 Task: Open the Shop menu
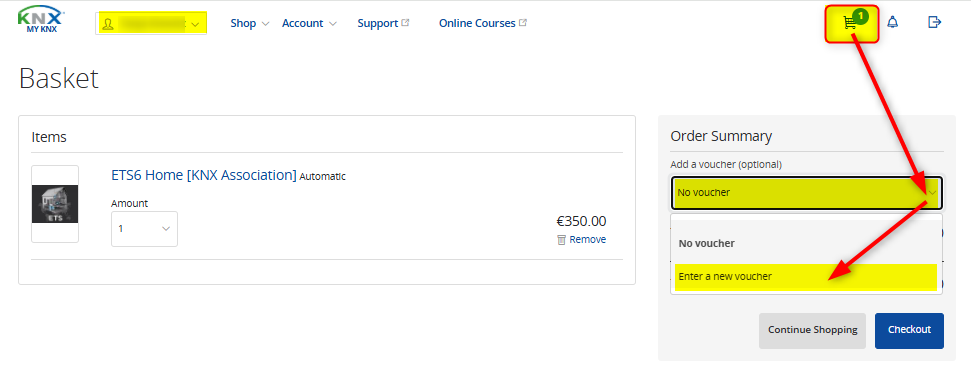pos(250,23)
